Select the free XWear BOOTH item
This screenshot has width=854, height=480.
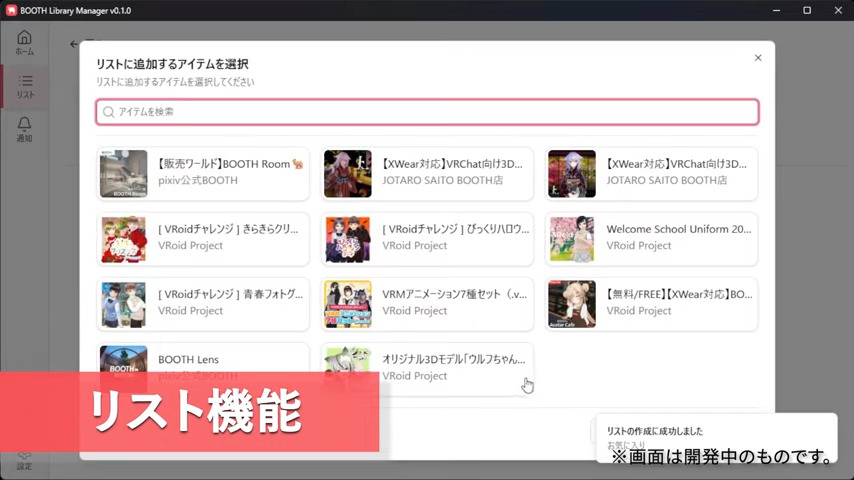pyautogui.click(x=651, y=303)
